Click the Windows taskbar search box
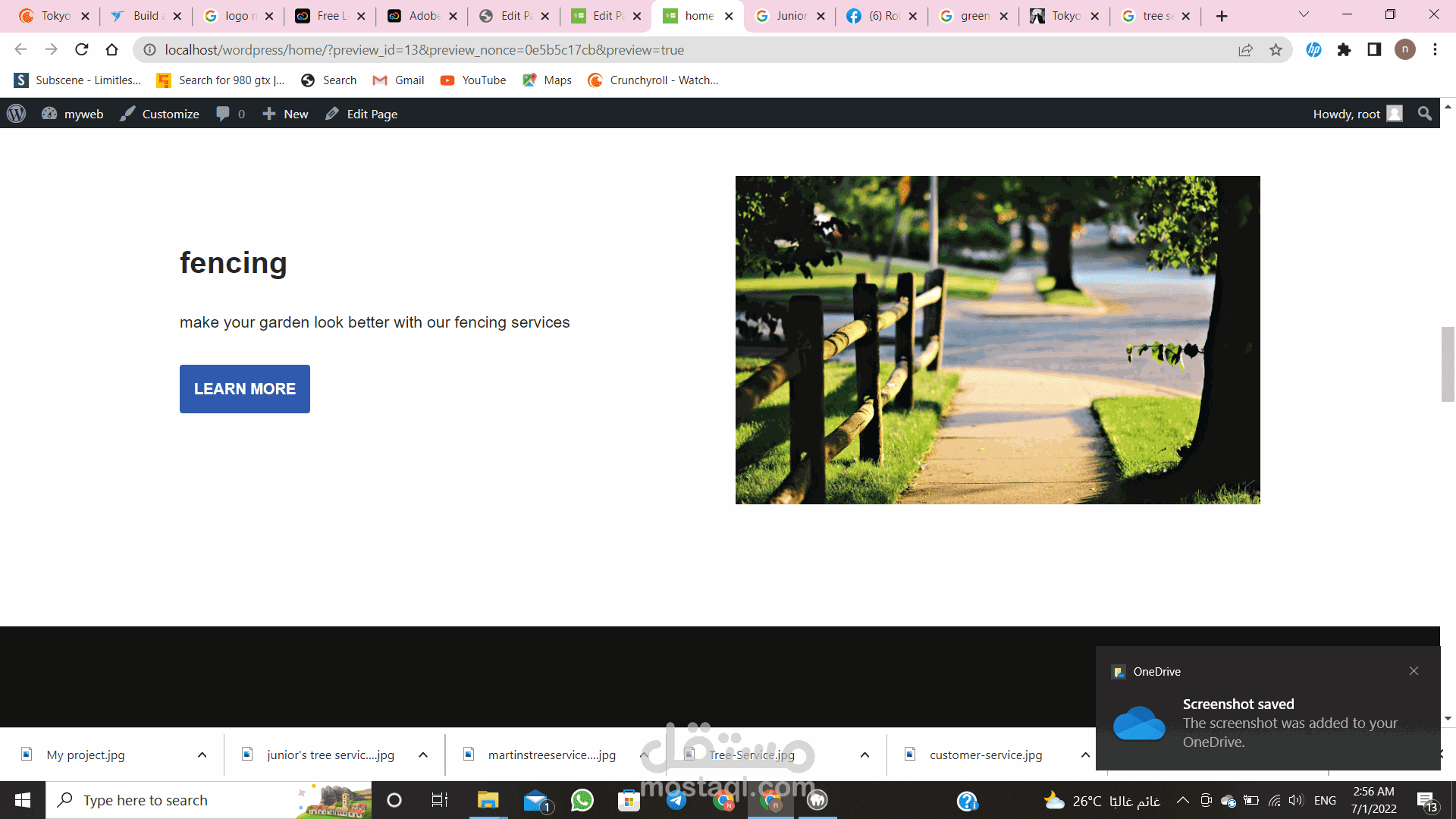The width and height of the screenshot is (1456, 819). (x=174, y=800)
